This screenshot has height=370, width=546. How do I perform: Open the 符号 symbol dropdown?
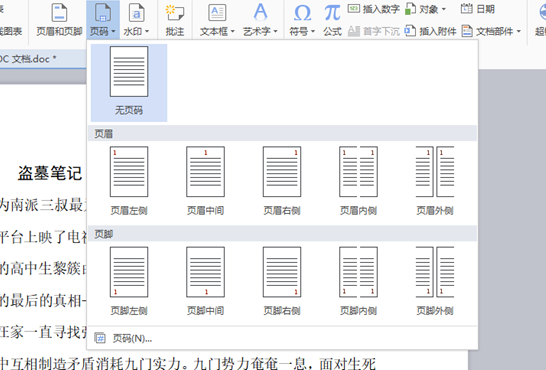(302, 20)
